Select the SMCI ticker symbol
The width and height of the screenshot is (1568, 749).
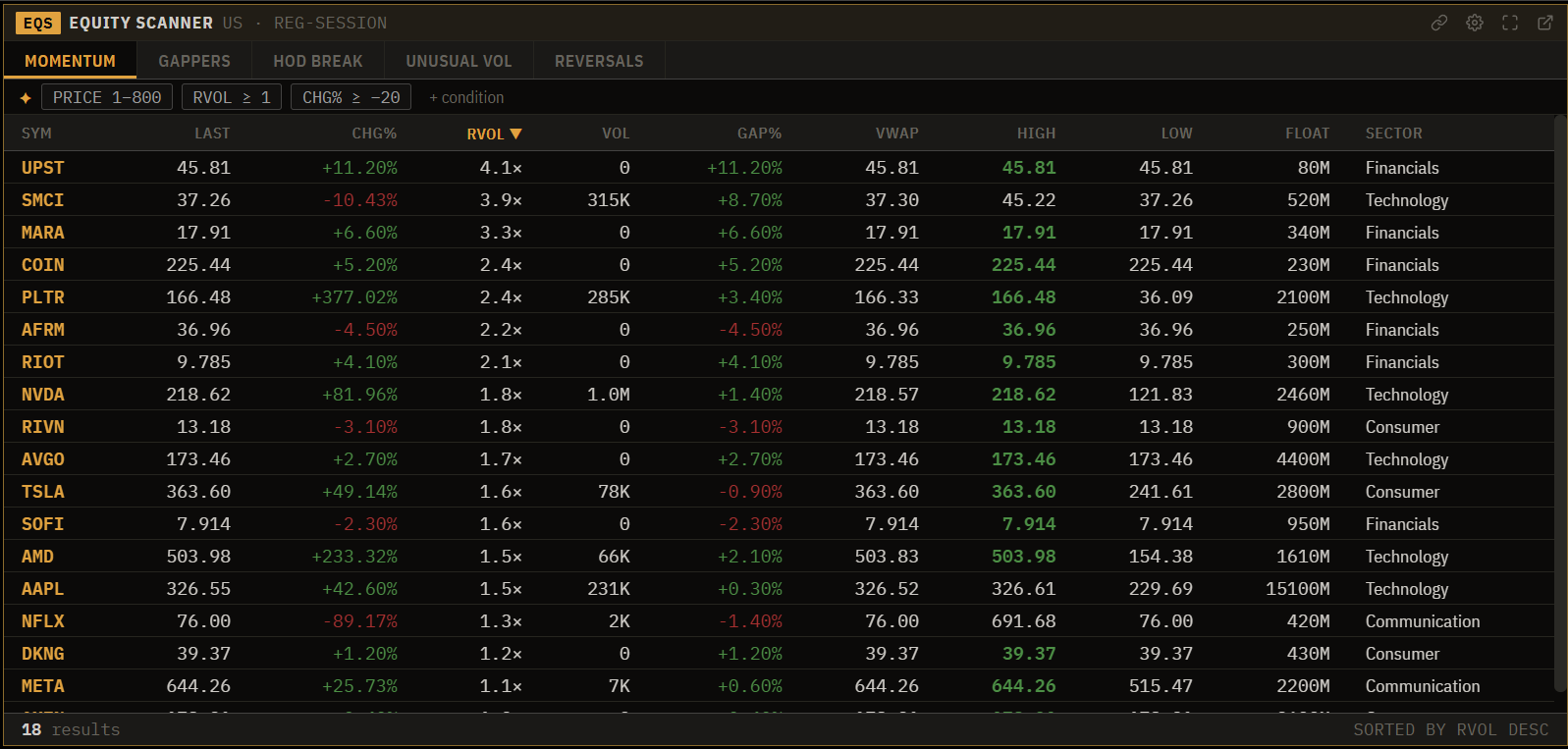pyautogui.click(x=43, y=200)
